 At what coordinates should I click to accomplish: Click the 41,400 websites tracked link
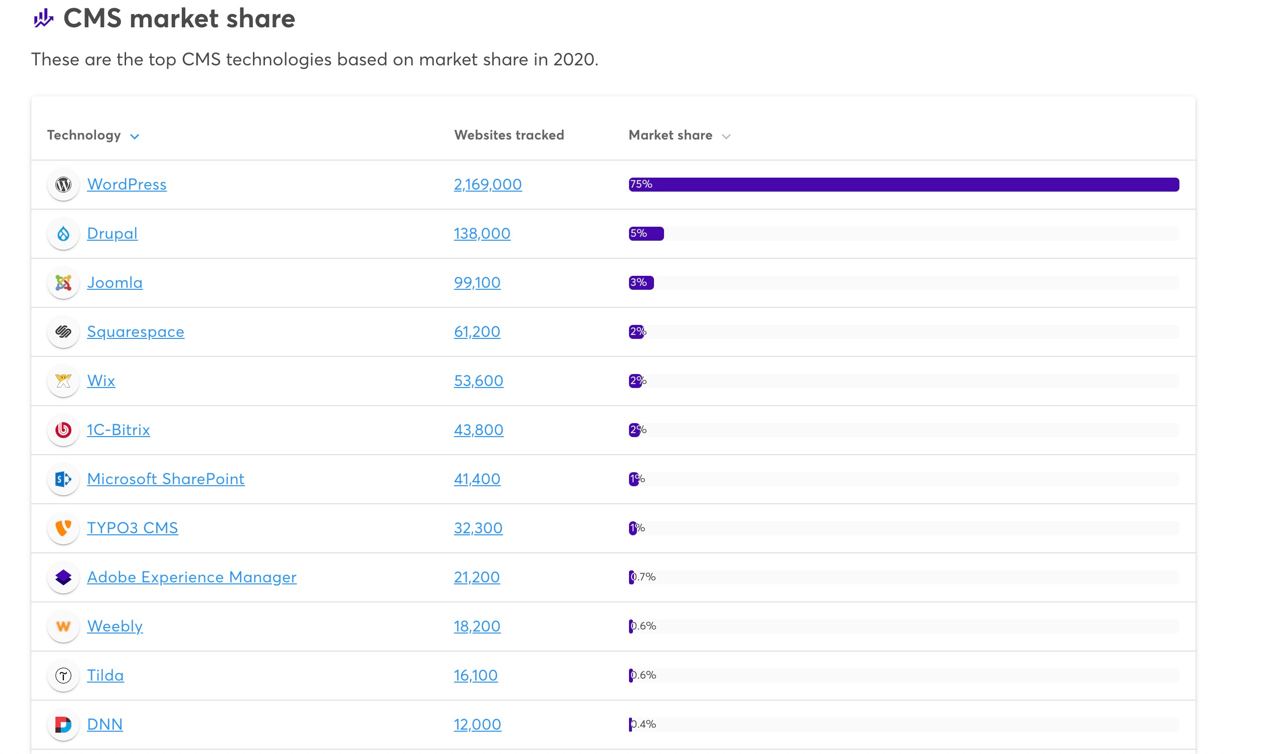pos(477,478)
